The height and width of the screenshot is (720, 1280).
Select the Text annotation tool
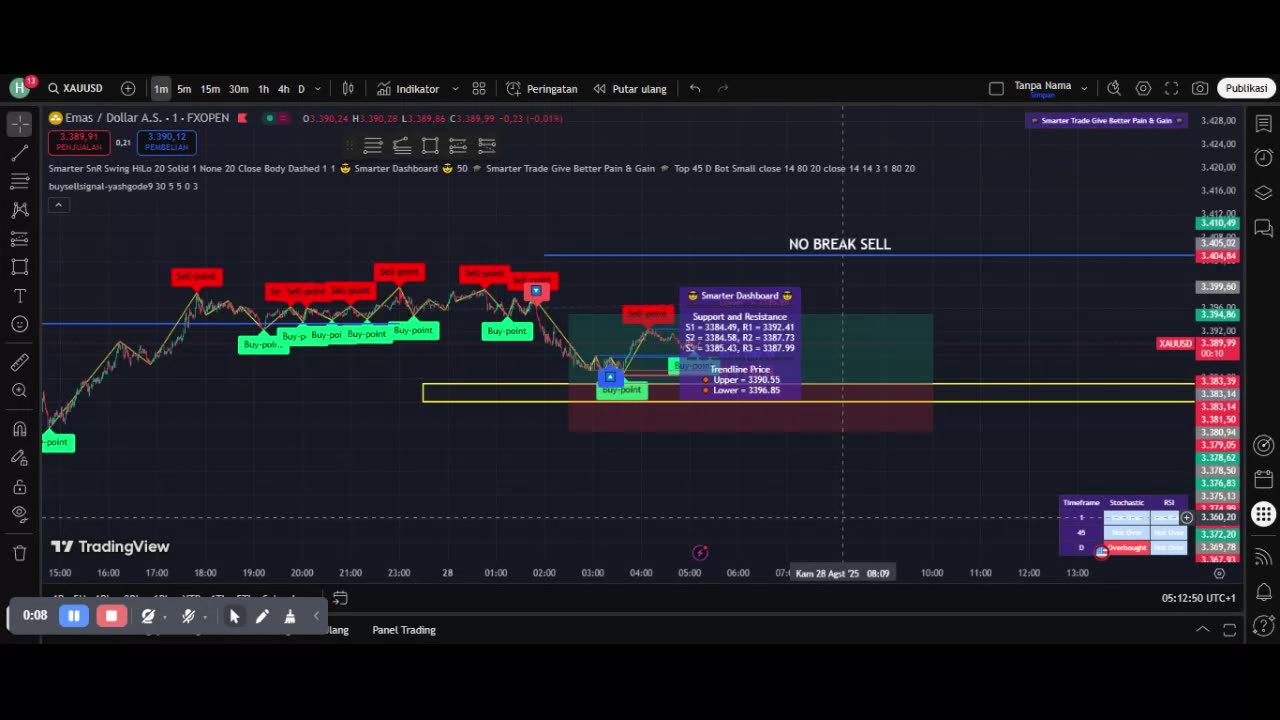pyautogui.click(x=19, y=296)
